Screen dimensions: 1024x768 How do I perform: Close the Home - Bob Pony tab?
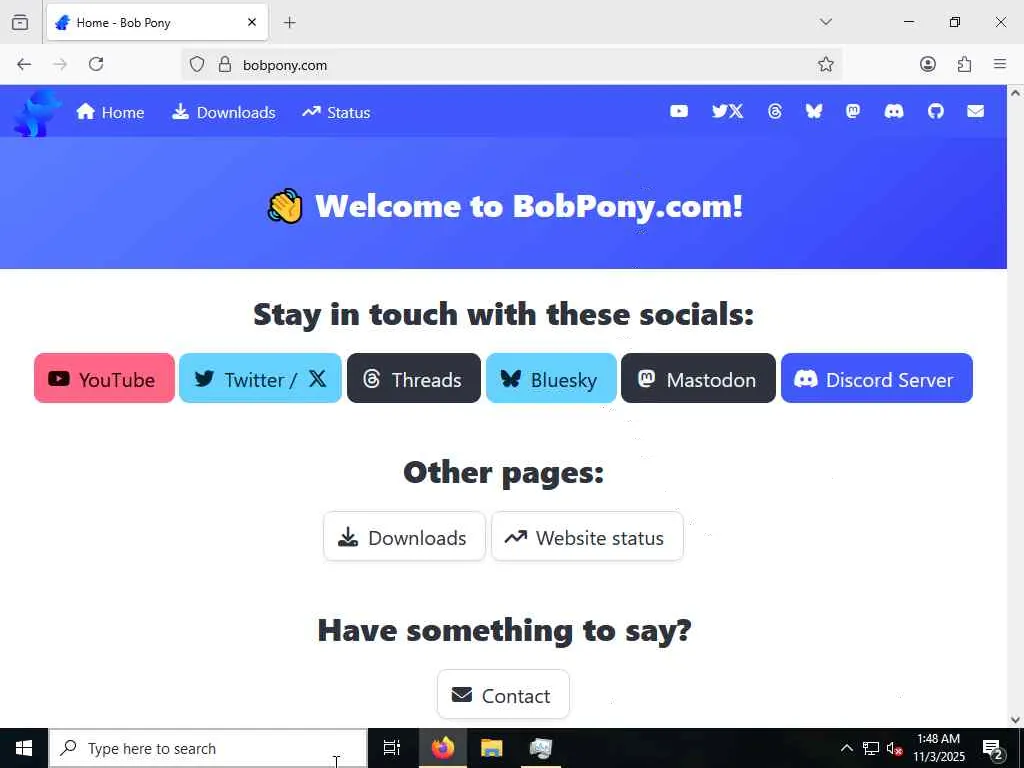(252, 22)
